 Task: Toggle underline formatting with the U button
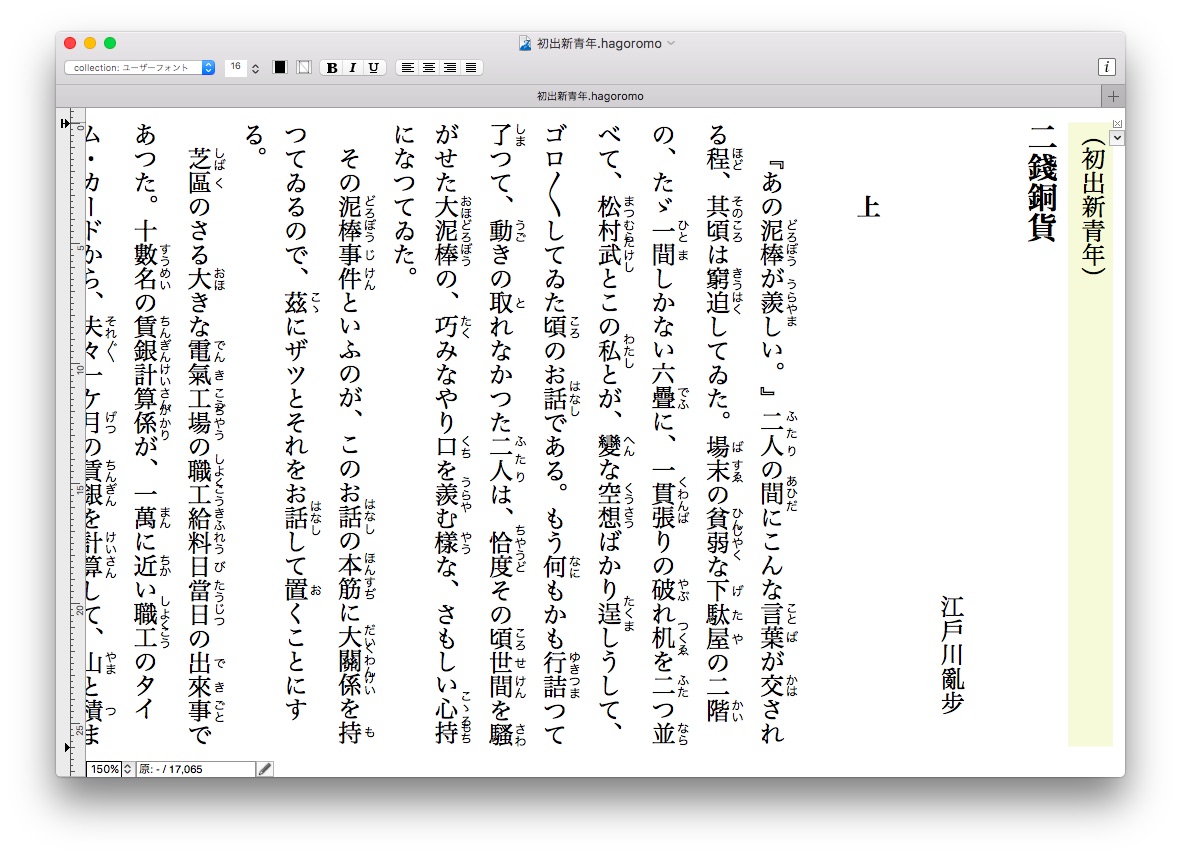(x=374, y=68)
